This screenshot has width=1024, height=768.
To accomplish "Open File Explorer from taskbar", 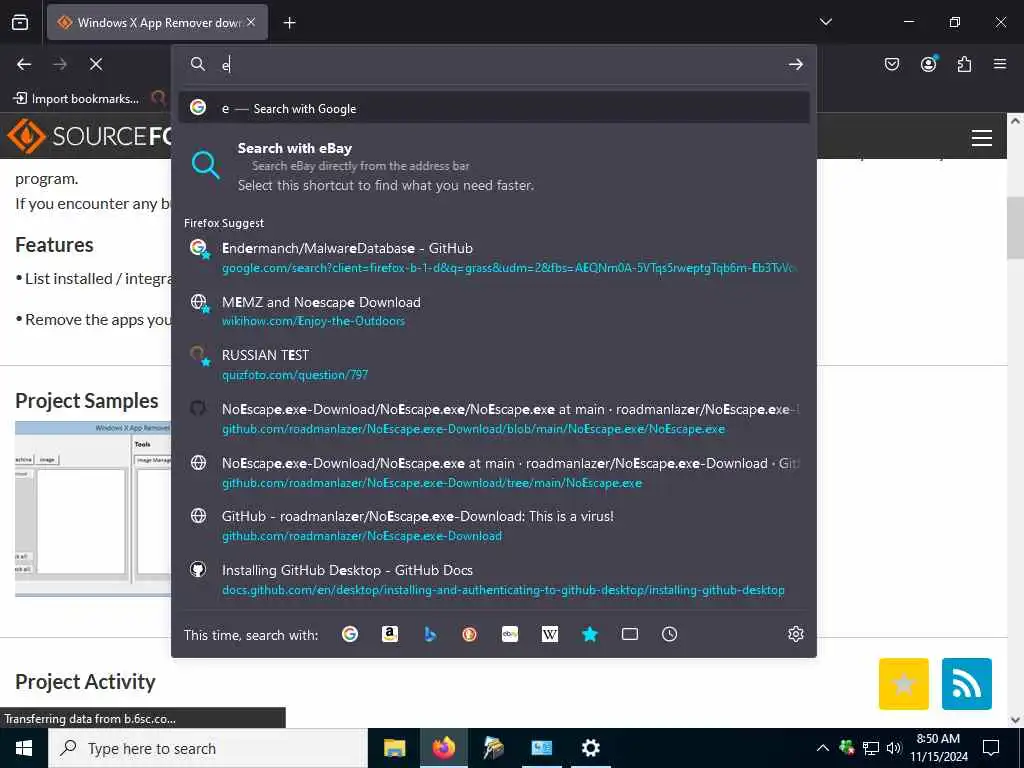I will point(394,748).
